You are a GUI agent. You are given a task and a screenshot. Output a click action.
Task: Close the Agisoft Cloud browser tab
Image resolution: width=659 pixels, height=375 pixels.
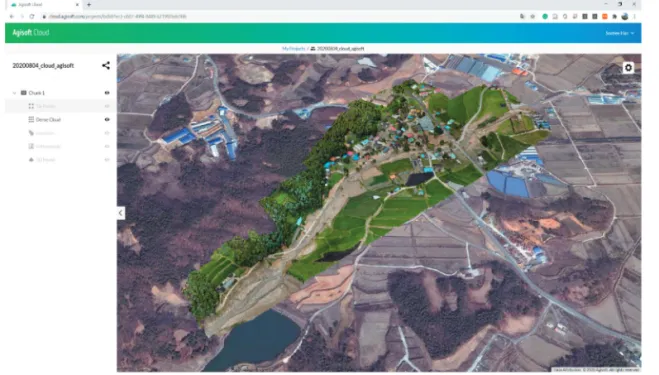point(77,5)
